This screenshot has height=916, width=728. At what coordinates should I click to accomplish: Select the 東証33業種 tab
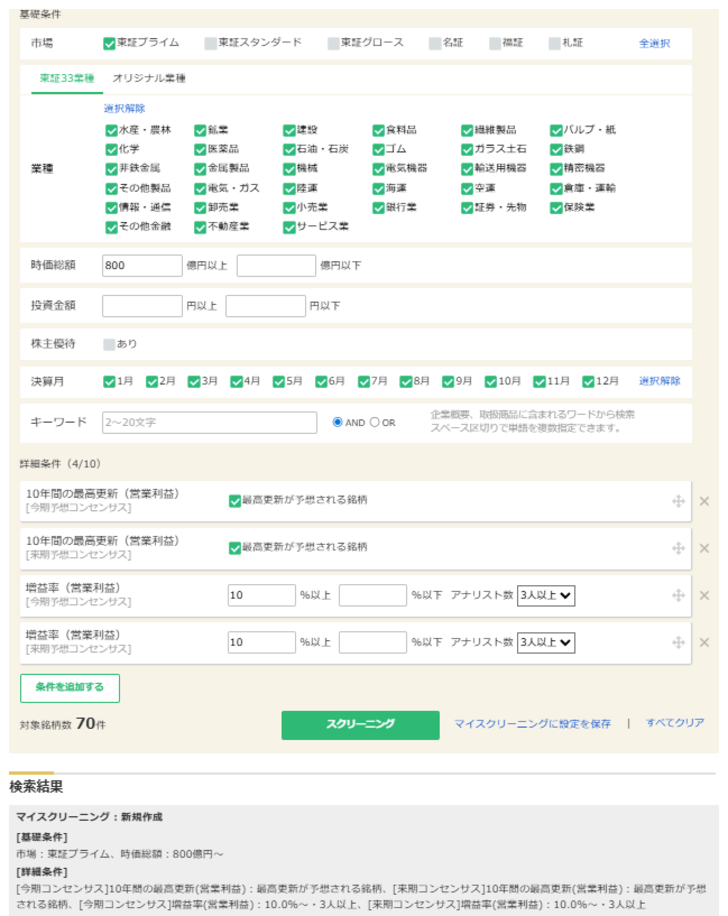[67, 78]
